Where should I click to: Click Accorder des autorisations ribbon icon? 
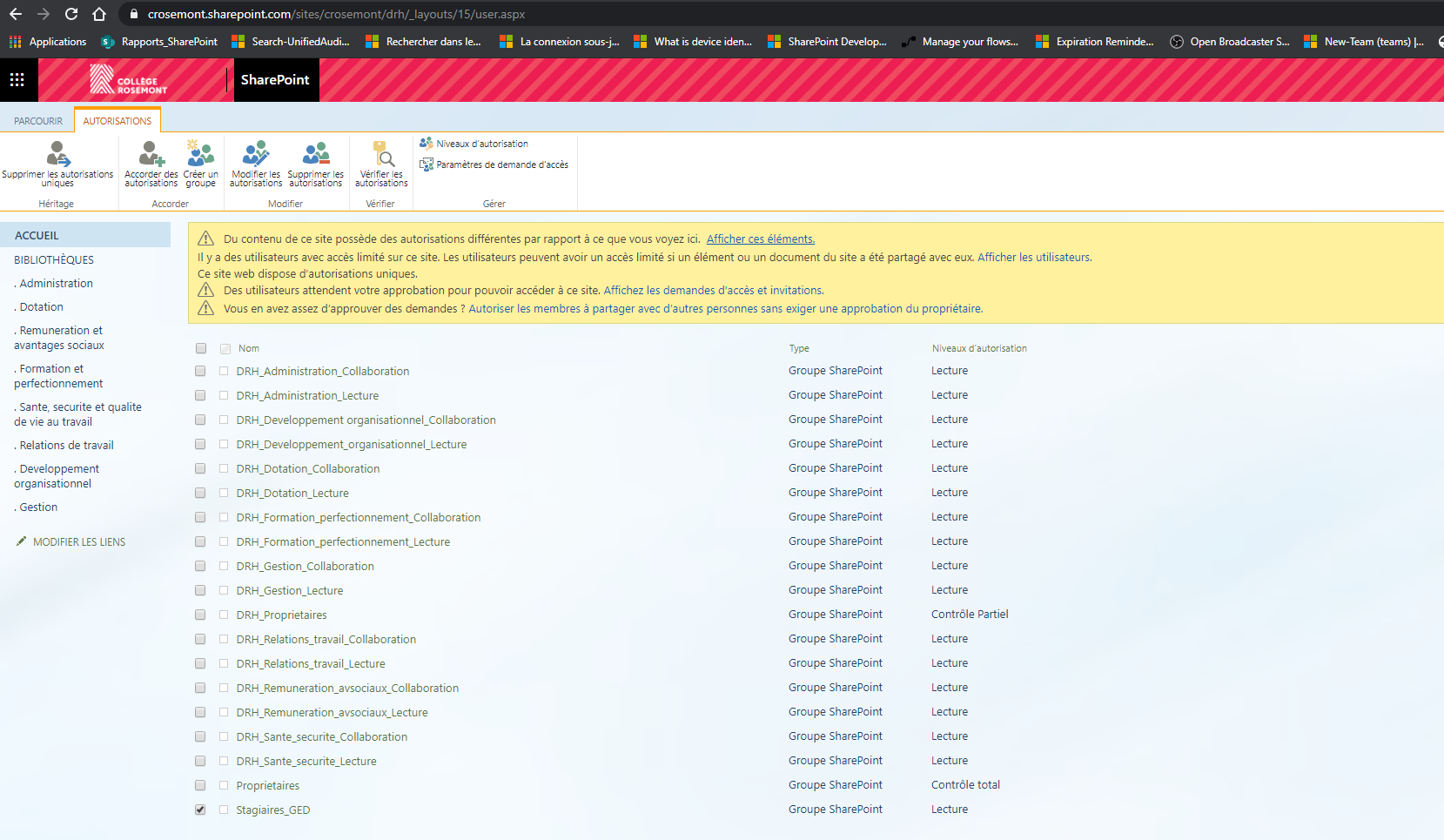point(151,155)
